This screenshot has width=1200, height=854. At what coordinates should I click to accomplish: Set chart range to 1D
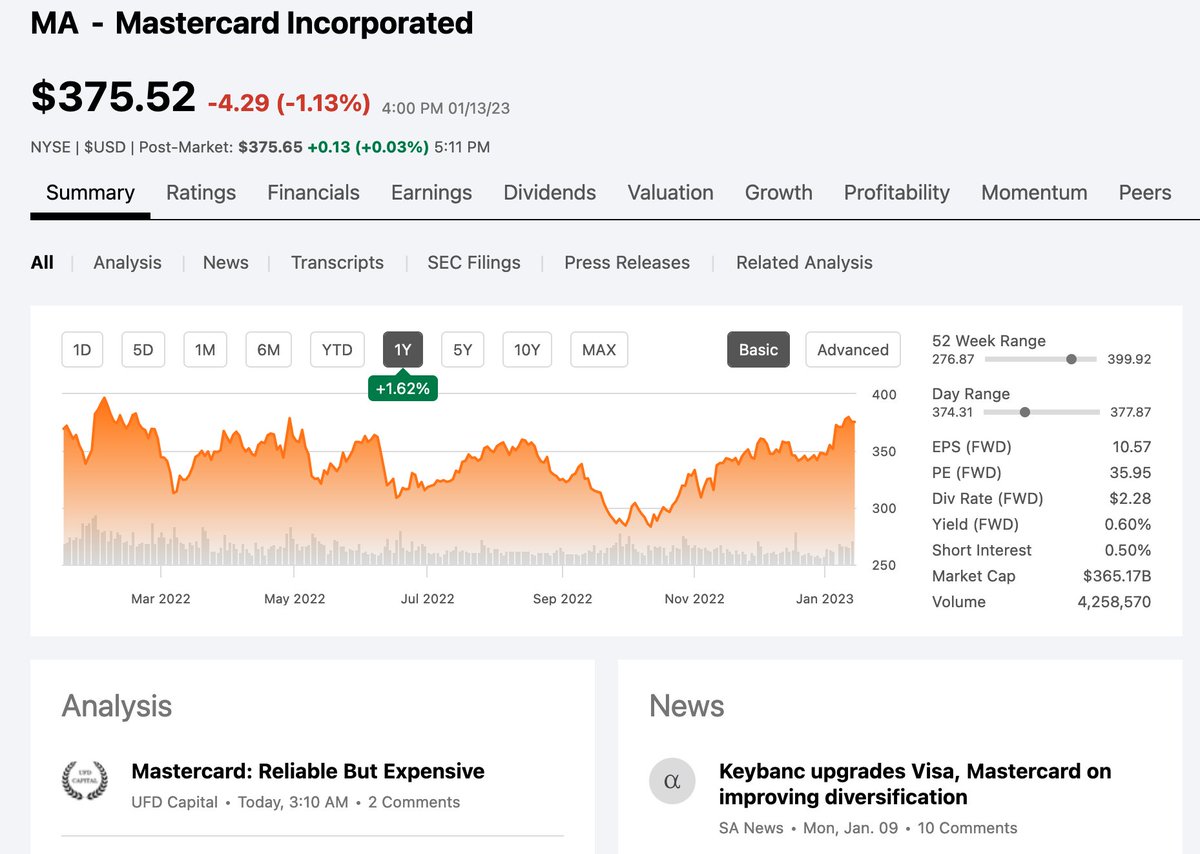click(83, 350)
